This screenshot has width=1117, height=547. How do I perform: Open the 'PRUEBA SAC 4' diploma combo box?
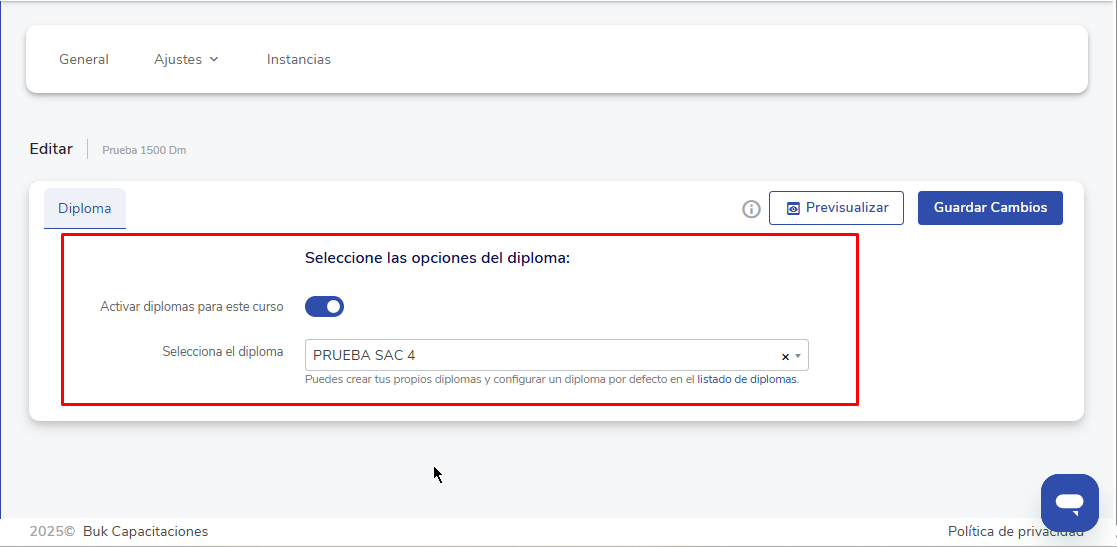click(540, 355)
